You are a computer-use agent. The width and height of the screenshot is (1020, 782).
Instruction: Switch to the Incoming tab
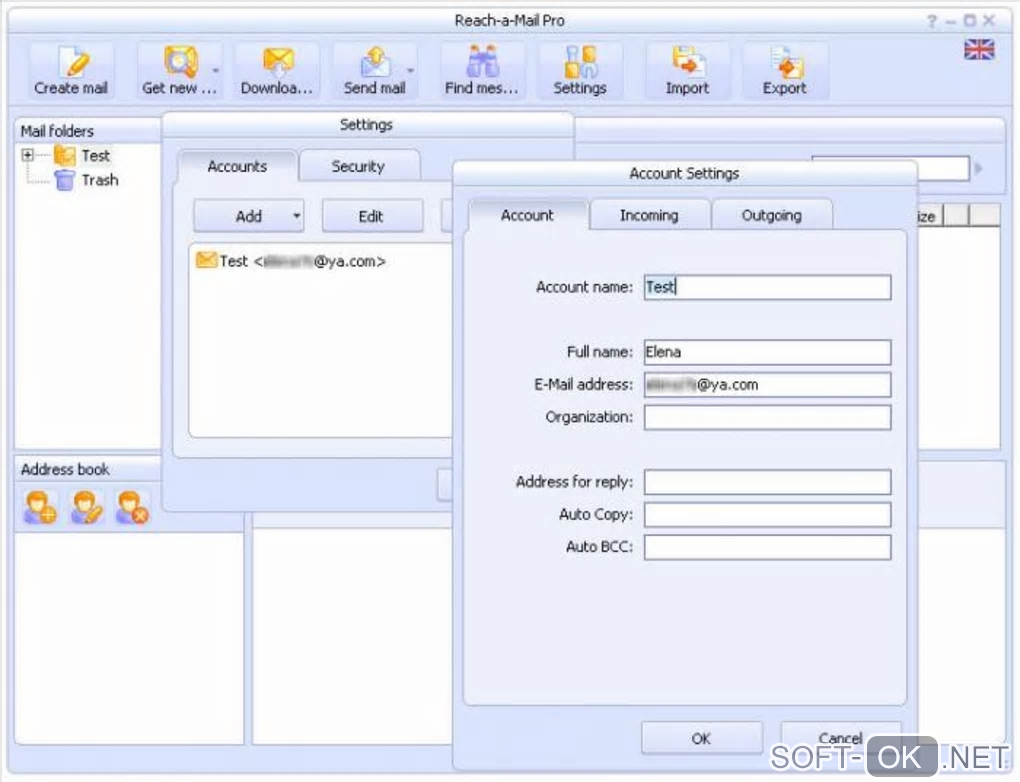tap(649, 215)
